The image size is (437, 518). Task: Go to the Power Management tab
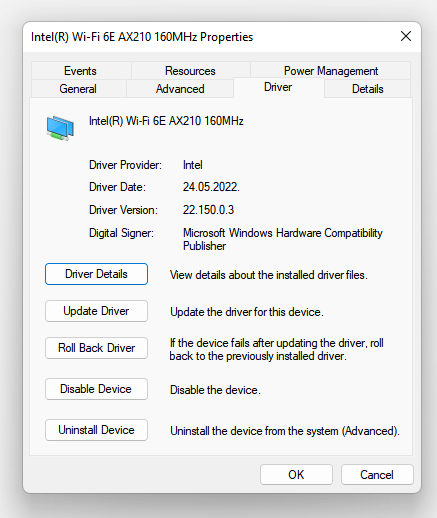coord(331,71)
